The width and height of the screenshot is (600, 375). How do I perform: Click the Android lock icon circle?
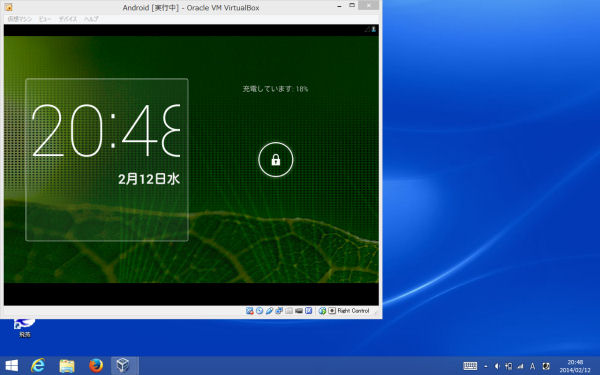click(x=276, y=160)
